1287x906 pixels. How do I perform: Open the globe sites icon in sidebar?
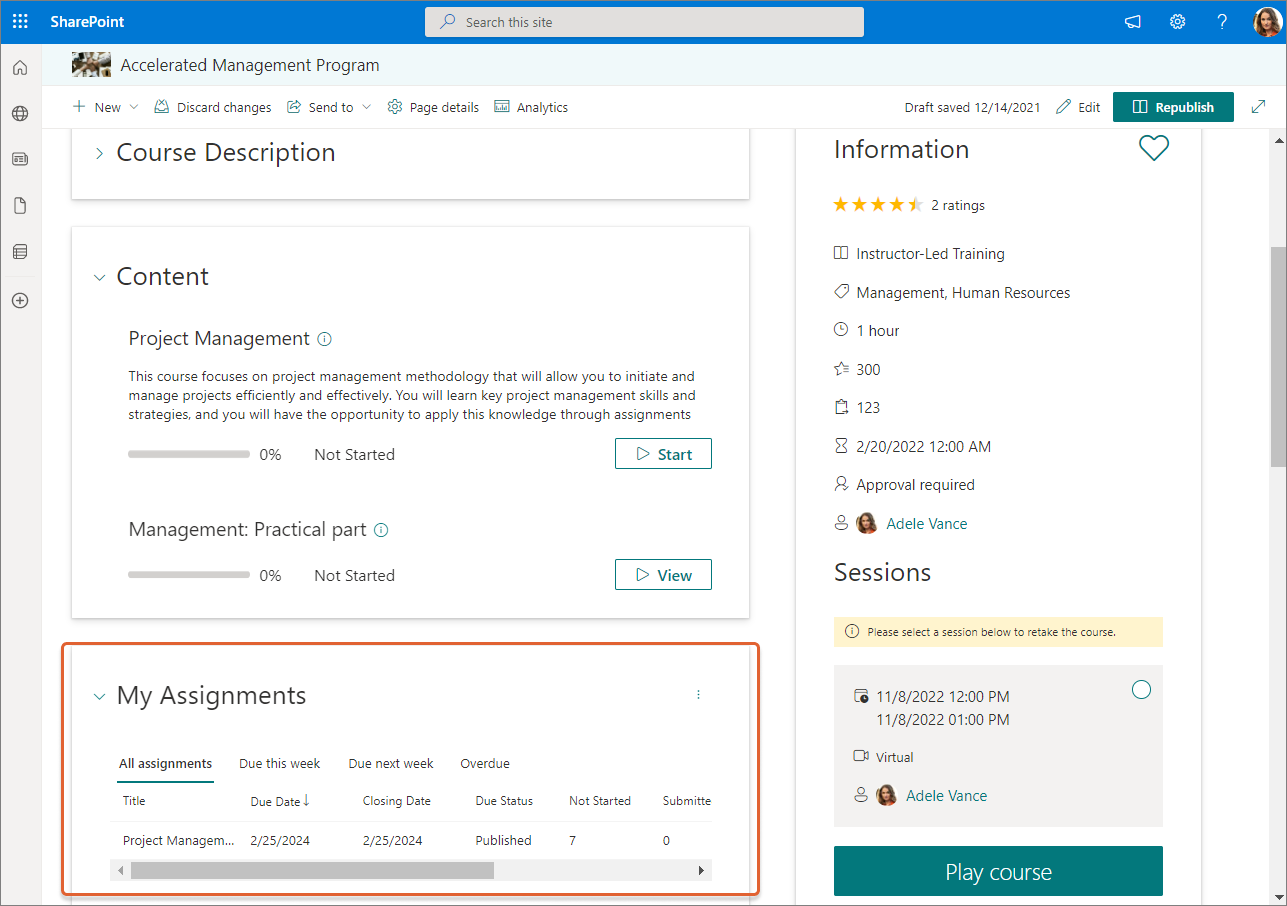click(20, 114)
